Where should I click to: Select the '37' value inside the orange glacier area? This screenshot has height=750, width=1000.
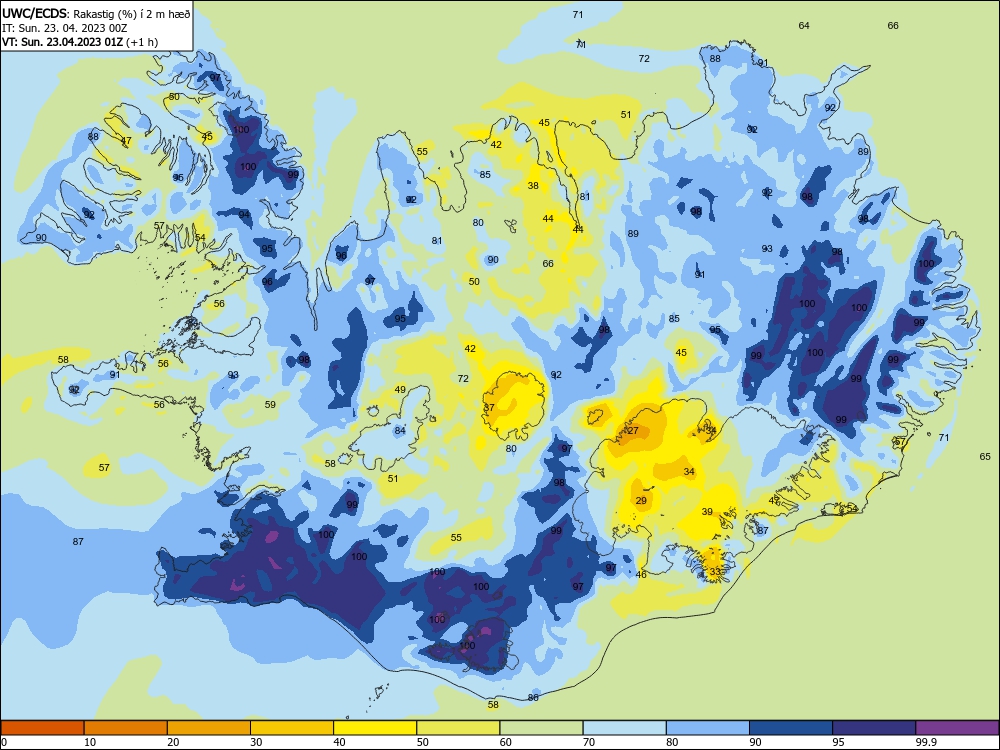(489, 408)
